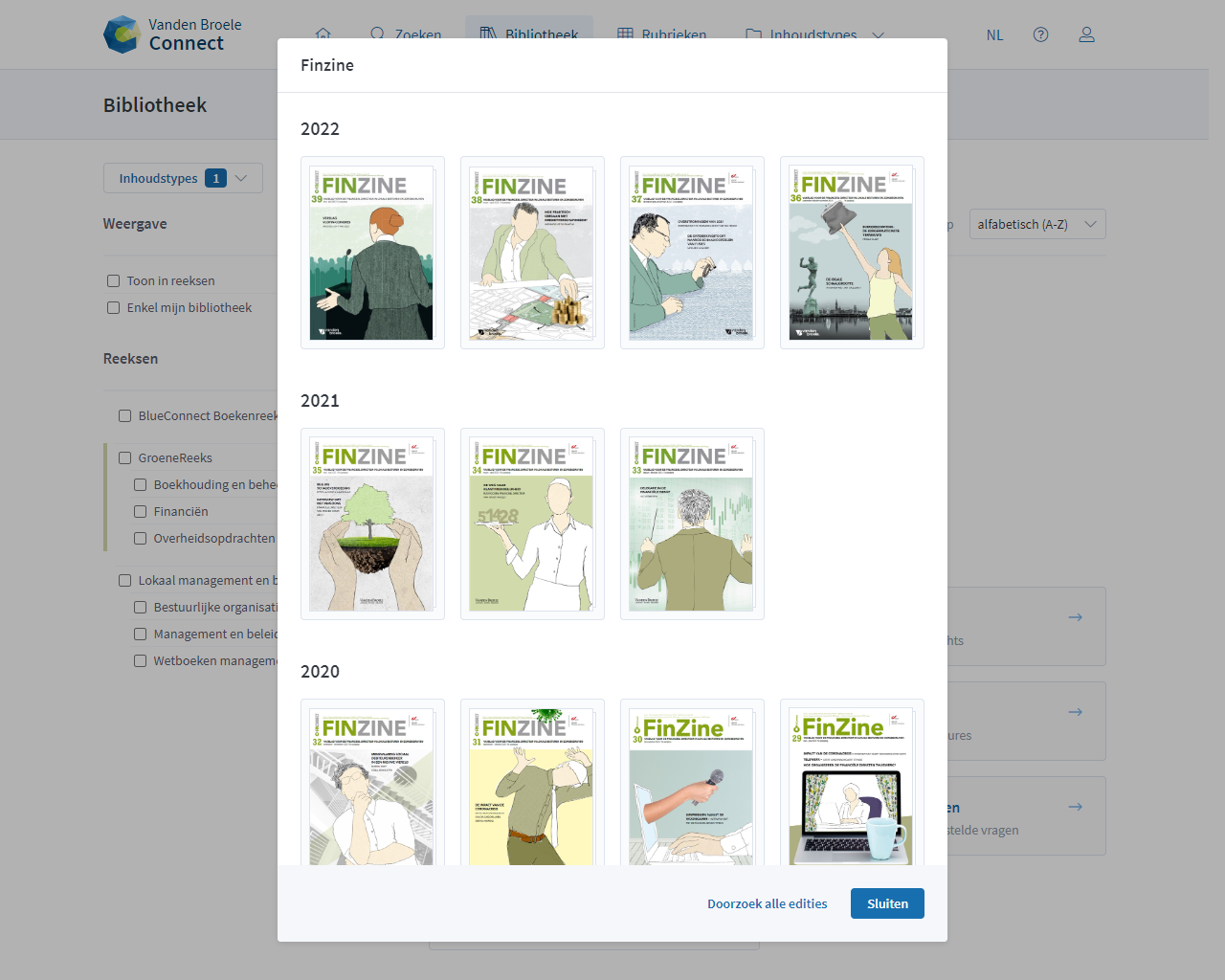This screenshot has width=1225, height=980.
Task: Click Doorzoek alle edities link
Action: point(768,903)
